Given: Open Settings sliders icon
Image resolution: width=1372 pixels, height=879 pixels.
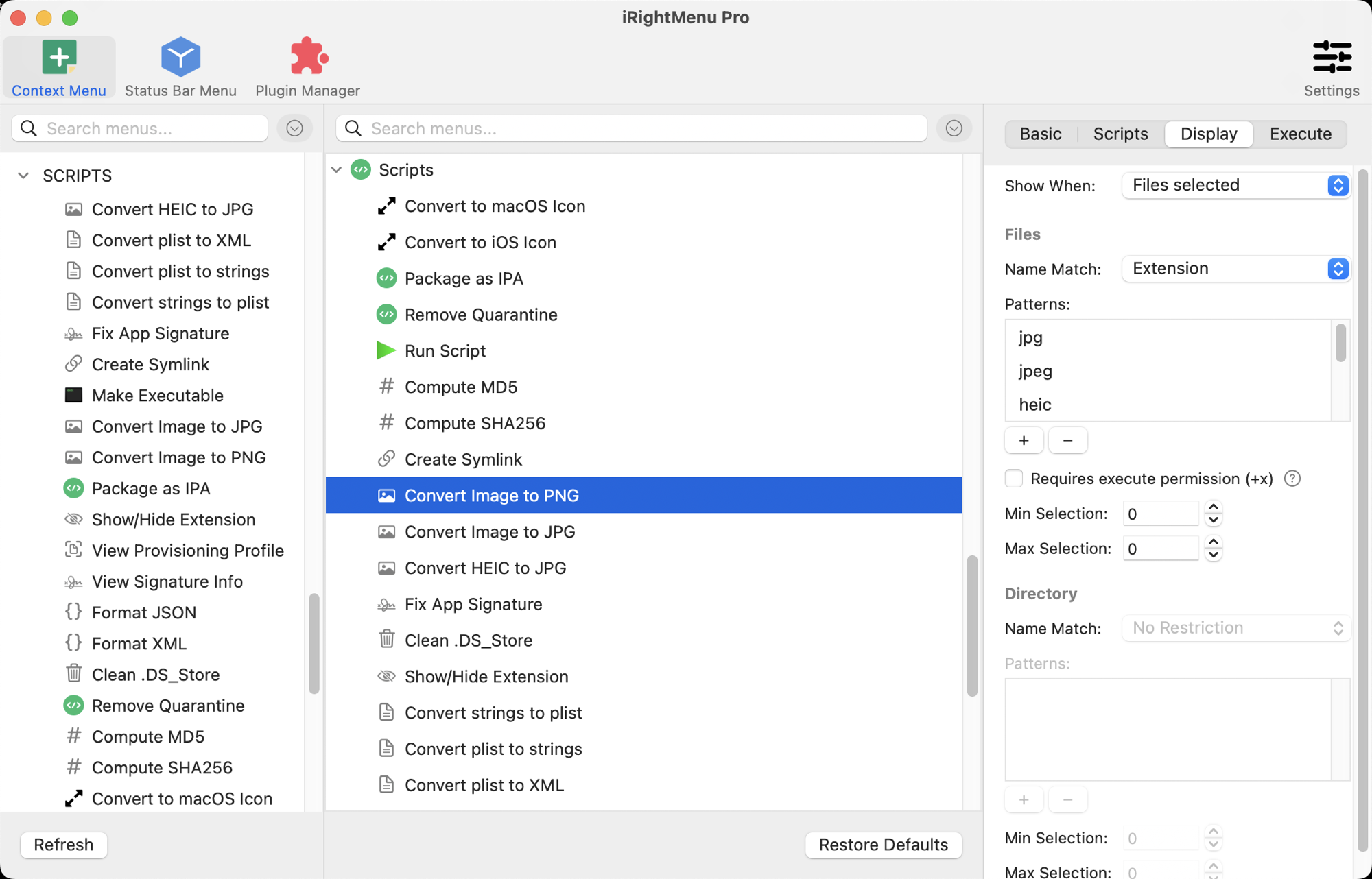Looking at the screenshot, I should pos(1332,57).
